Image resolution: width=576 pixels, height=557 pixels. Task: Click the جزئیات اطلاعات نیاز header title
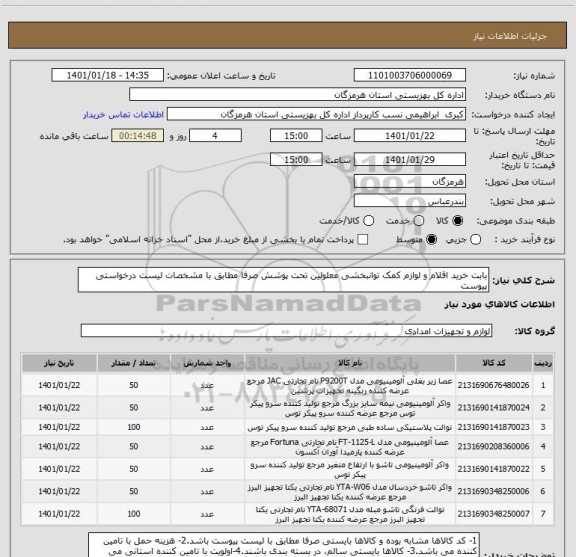coord(510,36)
